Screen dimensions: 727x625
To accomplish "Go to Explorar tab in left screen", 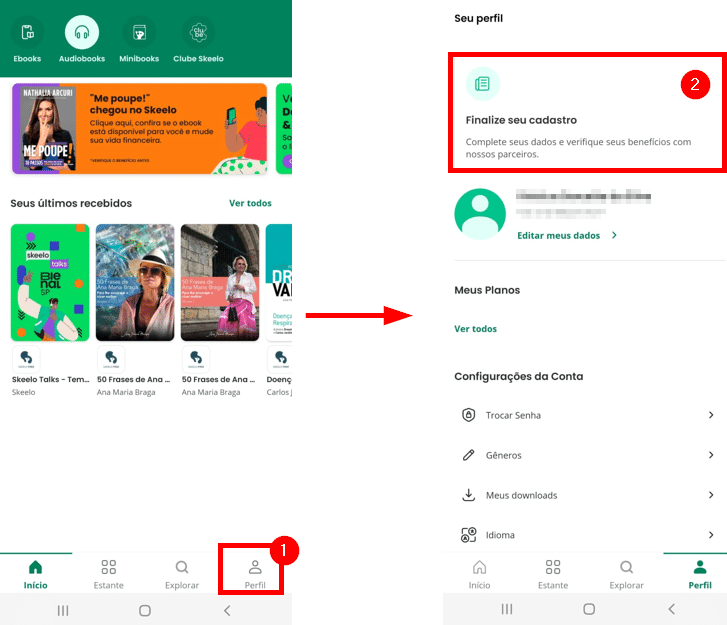I will tap(182, 574).
